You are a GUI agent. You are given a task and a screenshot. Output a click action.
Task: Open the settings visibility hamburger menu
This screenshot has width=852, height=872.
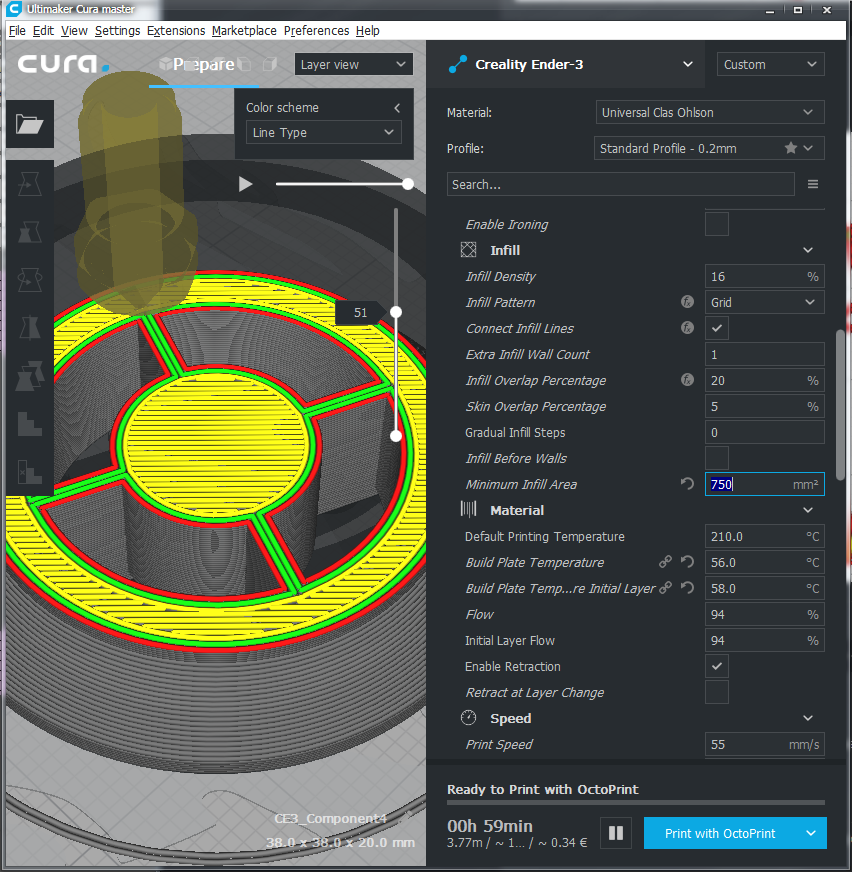(x=813, y=184)
